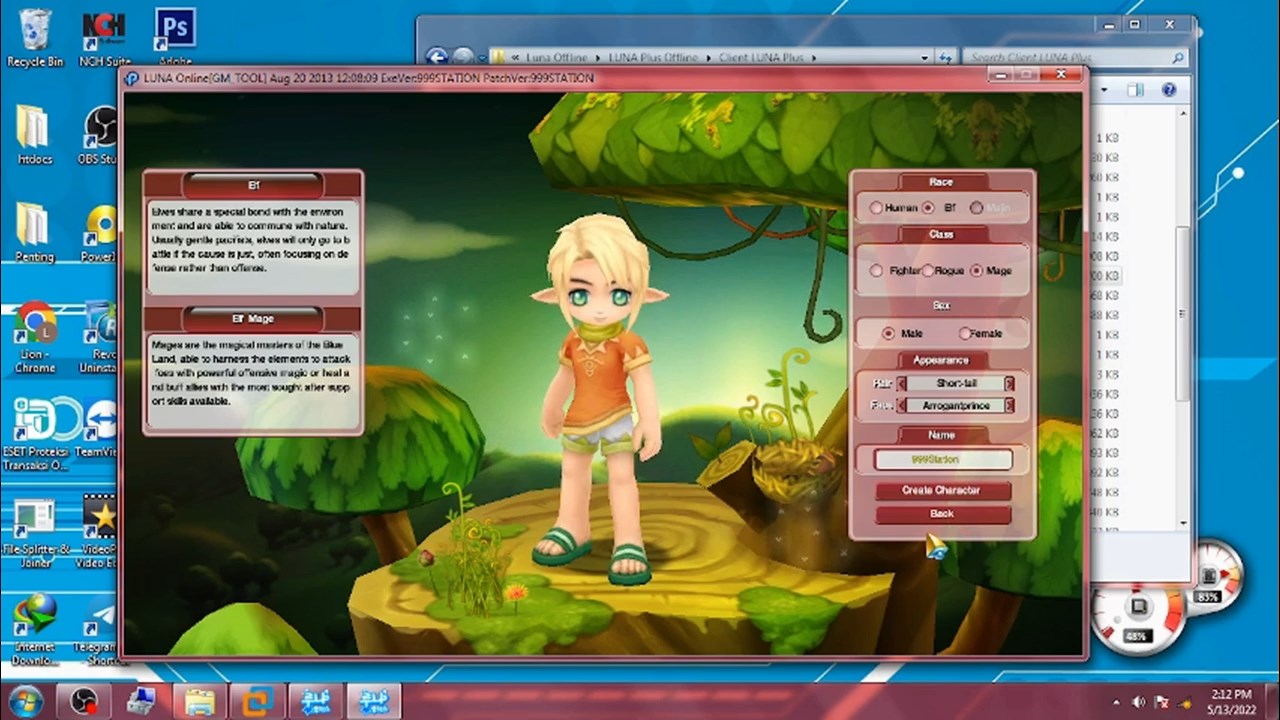Switch to OBS Studio in taskbar

pos(83,701)
